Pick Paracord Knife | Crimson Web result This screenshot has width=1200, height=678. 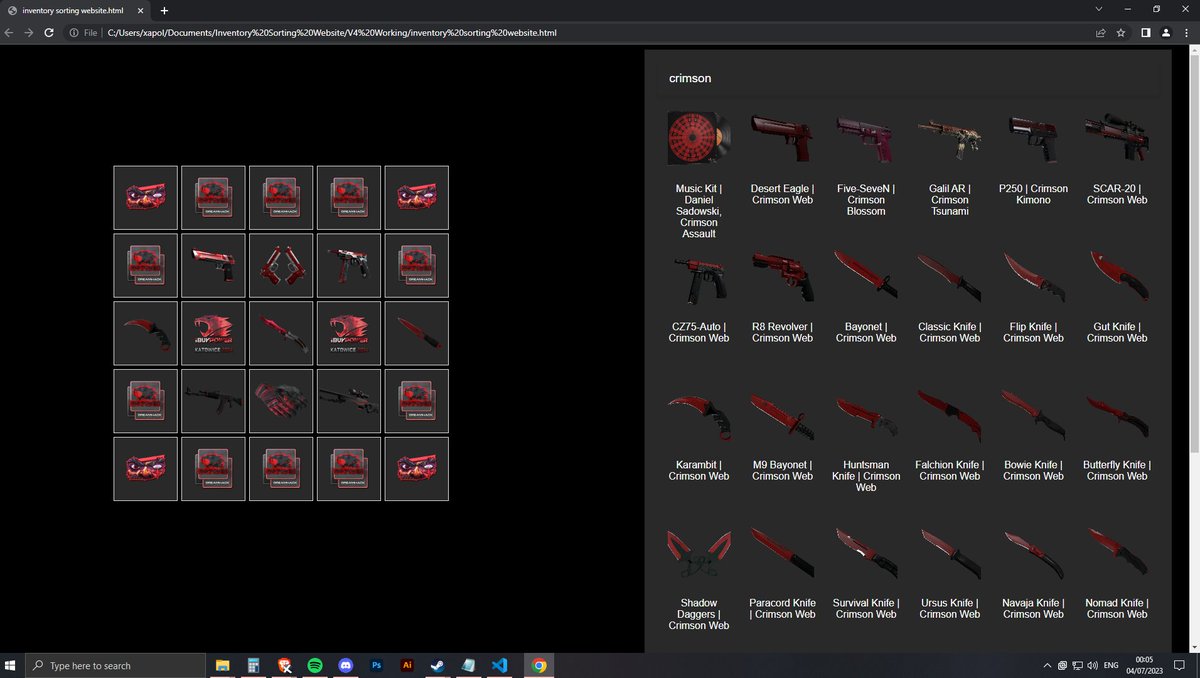pyautogui.click(x=782, y=572)
